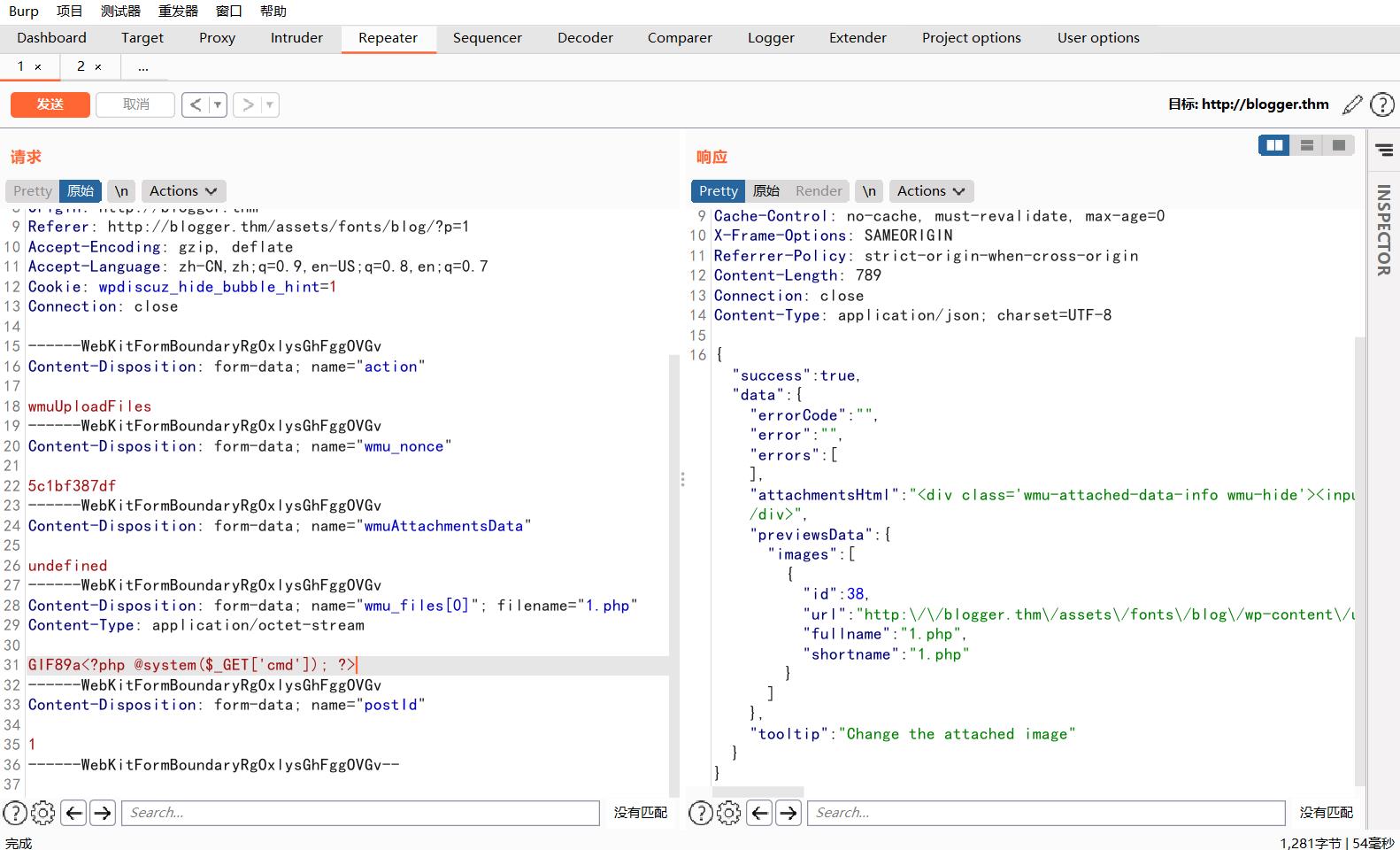
Task: Open history dropdown next to forward arrow
Action: [x=270, y=104]
